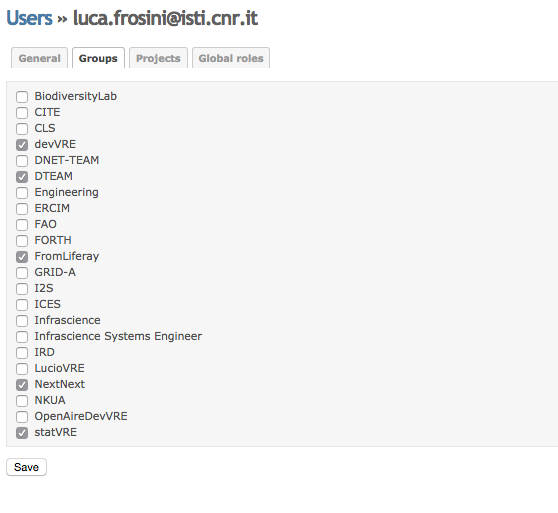
Task: Go to the Users breadcrumb link
Action: (x=30, y=18)
